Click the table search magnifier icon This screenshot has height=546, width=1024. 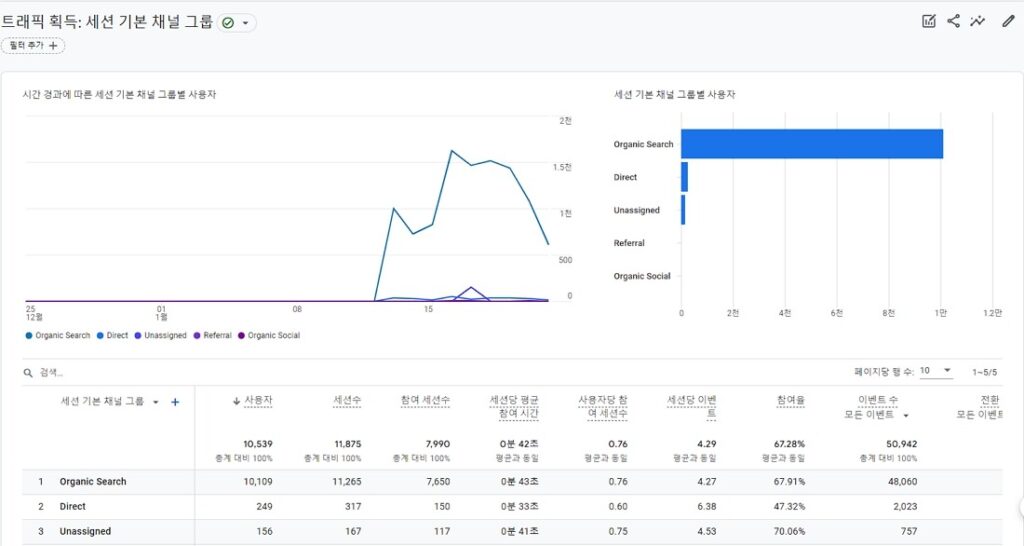coord(28,373)
